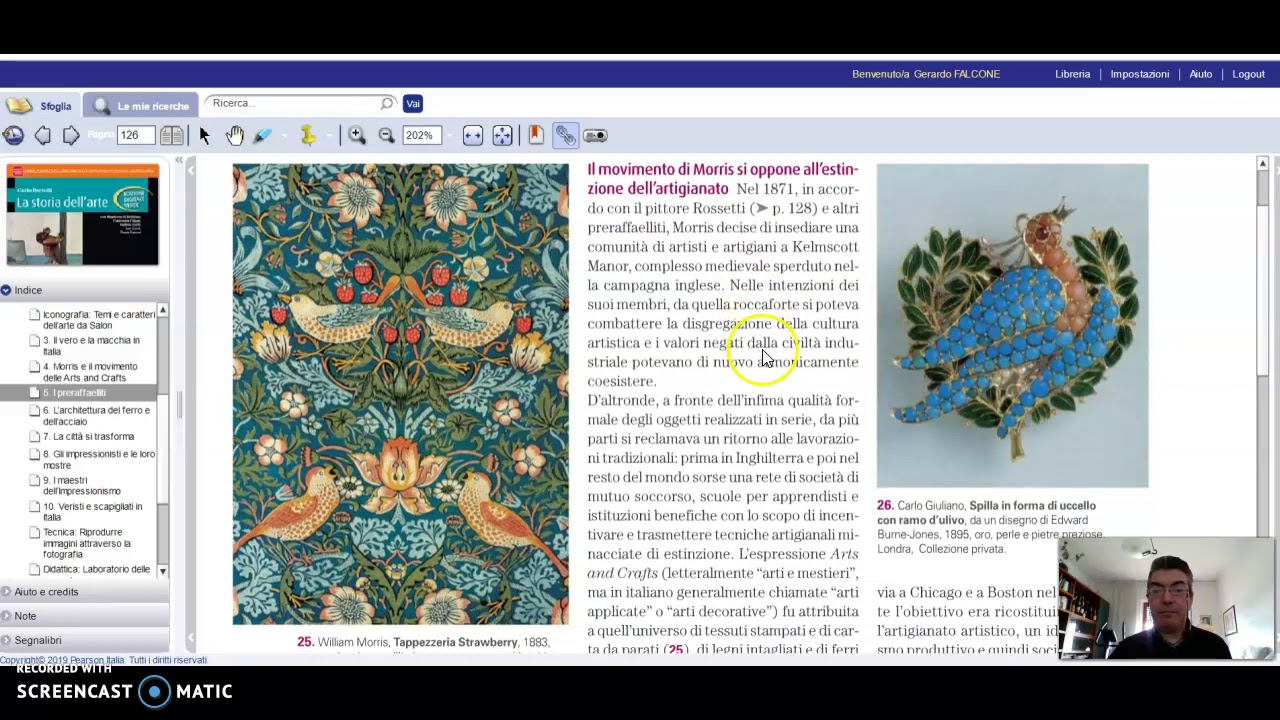This screenshot has height=720, width=1280.
Task: Select the arrow pointer tool
Action: [x=205, y=135]
